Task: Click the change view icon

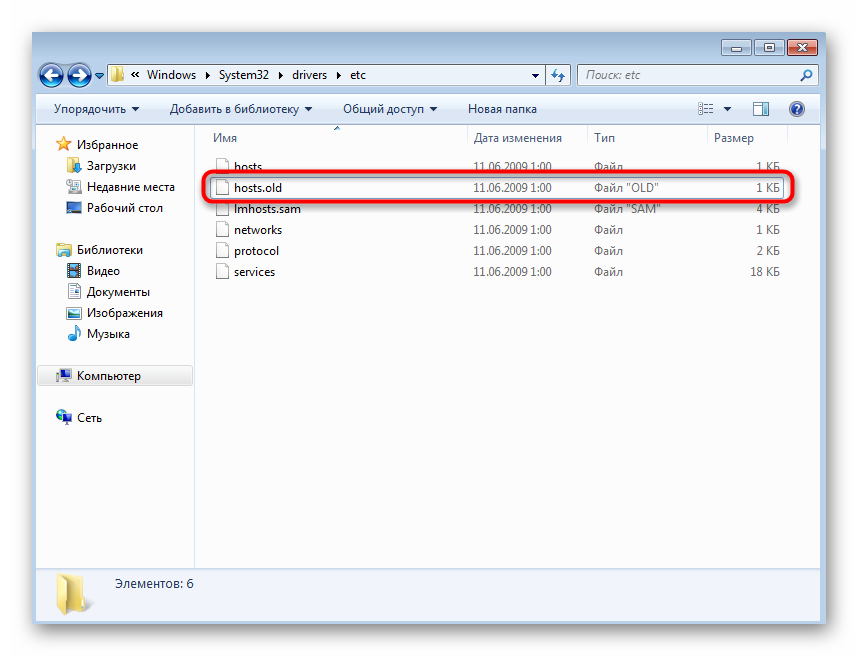Action: (x=707, y=109)
